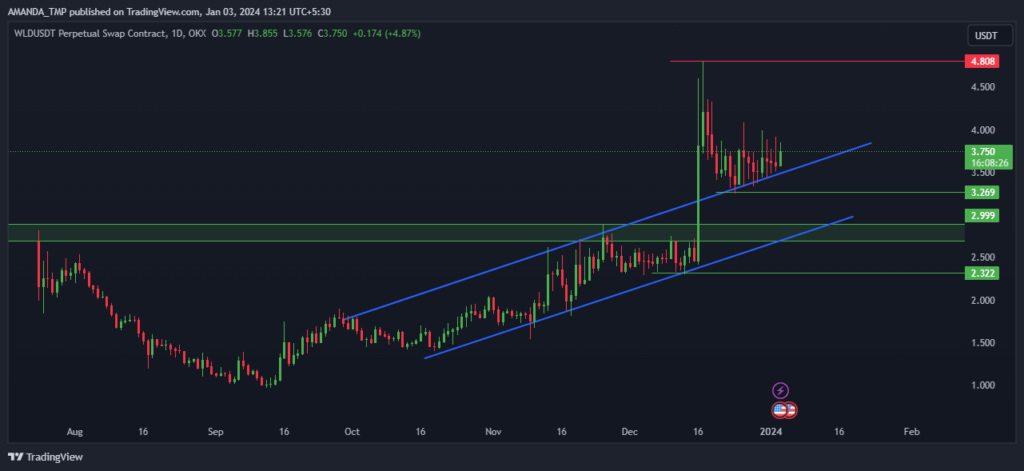Click the 16 label between 2024 and Feb
Screen dimensions: 1024x471
(839, 432)
